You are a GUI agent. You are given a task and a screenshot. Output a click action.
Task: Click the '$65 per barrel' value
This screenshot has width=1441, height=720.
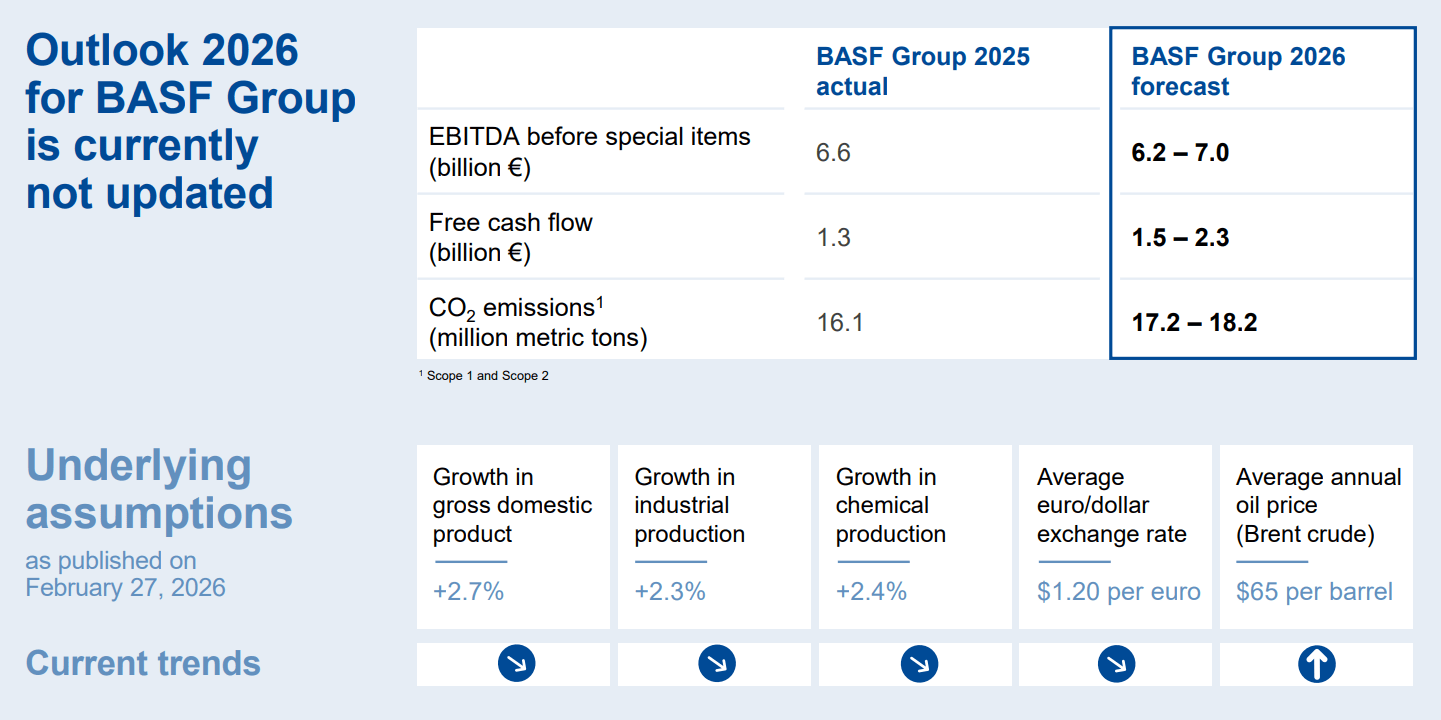(x=1314, y=592)
